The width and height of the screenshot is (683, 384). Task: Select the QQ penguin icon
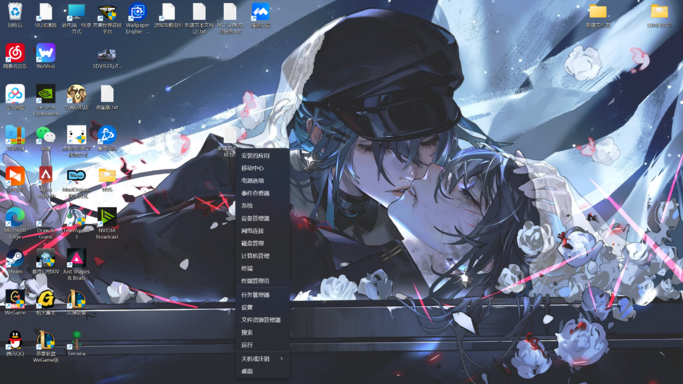(x=15, y=343)
